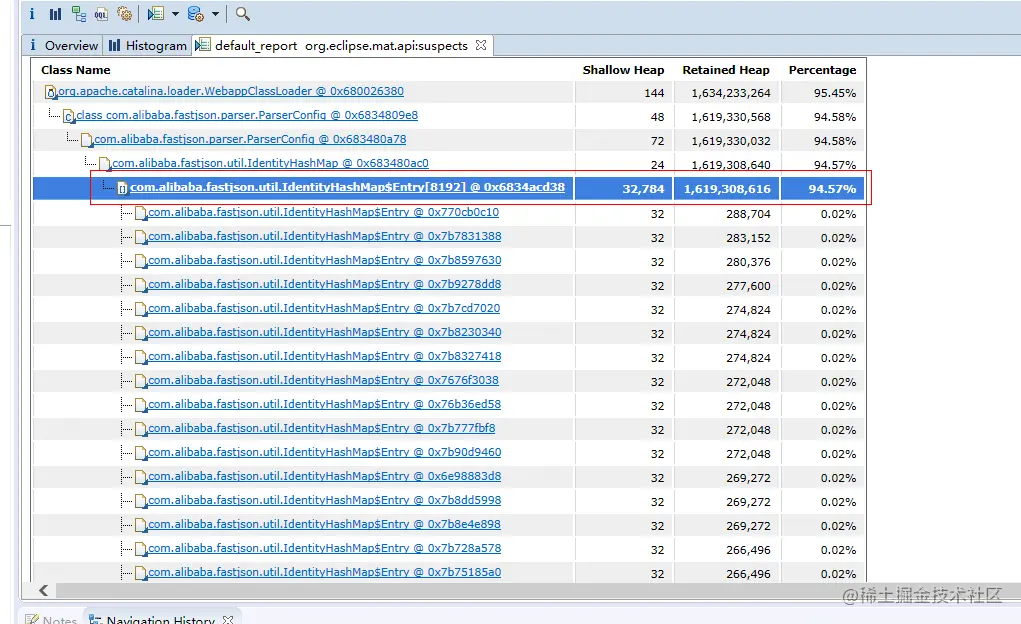Sort by Shallow Heap column
Viewport: 1021px width, 624px height.
coord(623,70)
